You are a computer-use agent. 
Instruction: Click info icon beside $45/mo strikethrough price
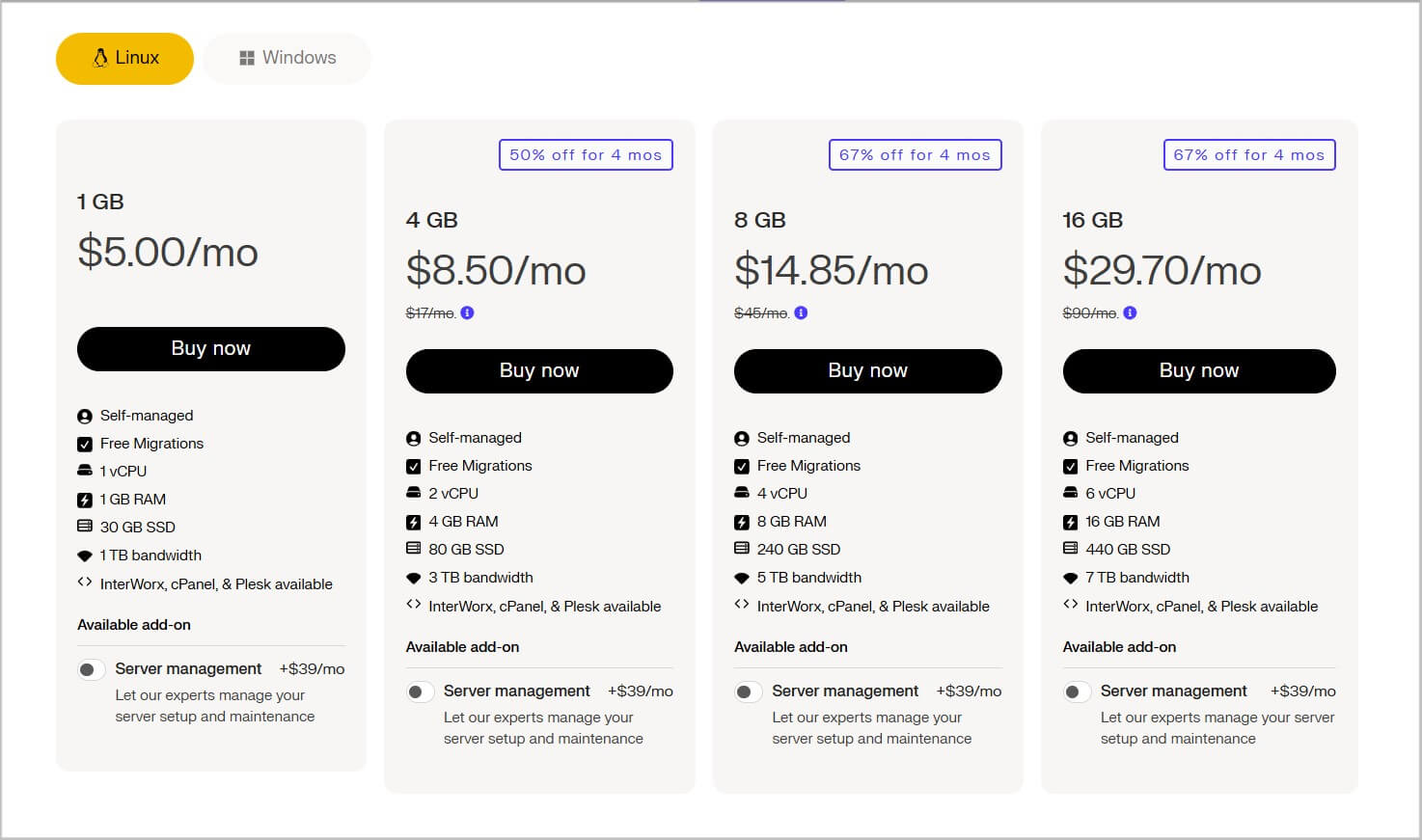point(801,312)
